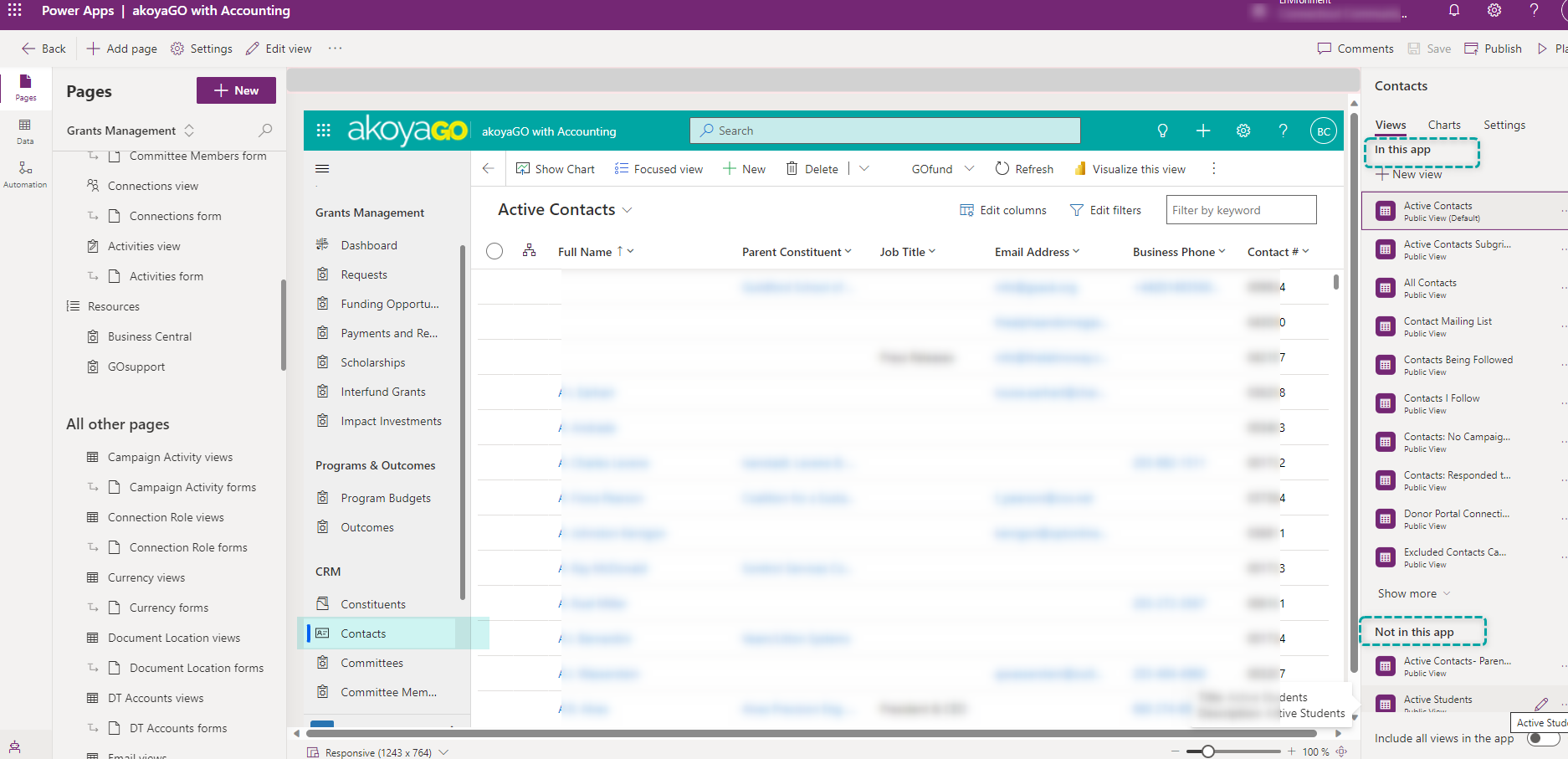
Task: Click the hierarchy column icon
Action: point(529,250)
